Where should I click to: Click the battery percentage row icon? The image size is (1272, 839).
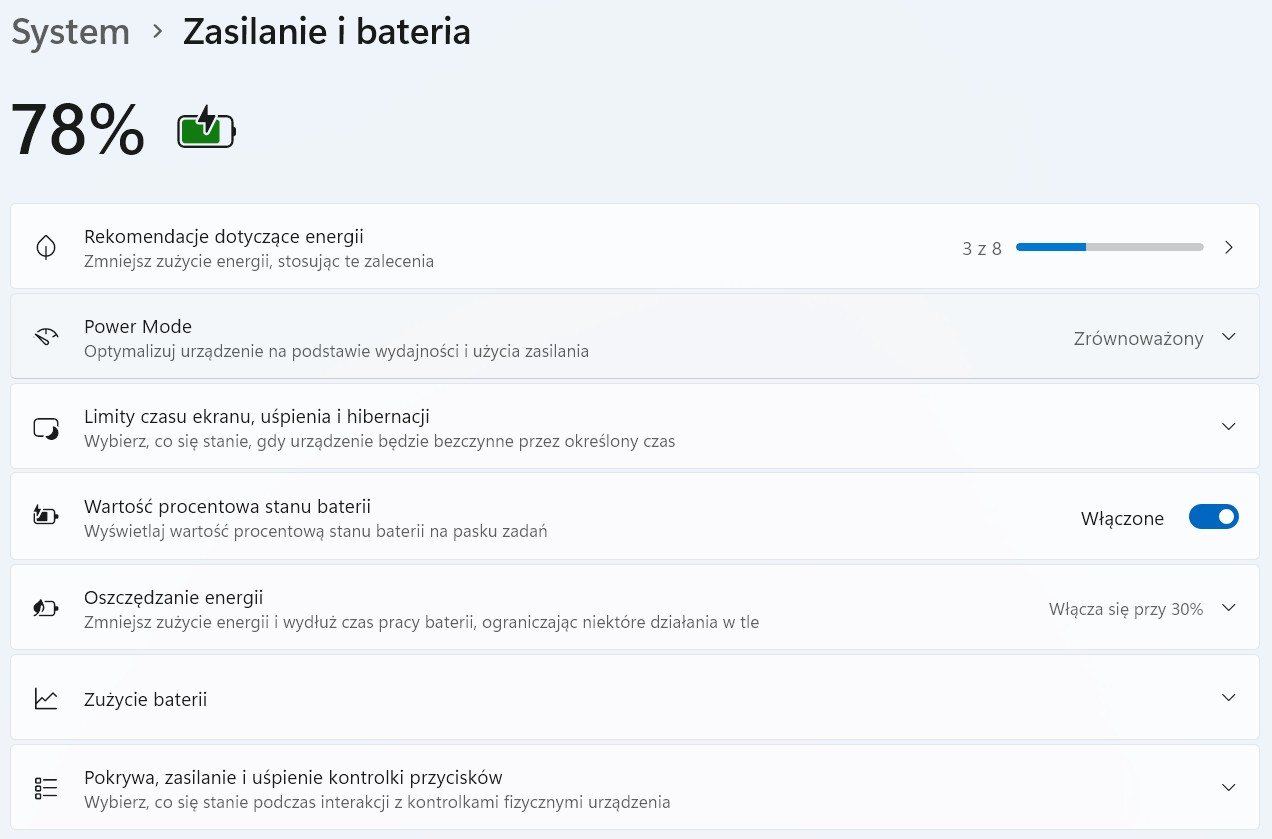click(x=46, y=516)
